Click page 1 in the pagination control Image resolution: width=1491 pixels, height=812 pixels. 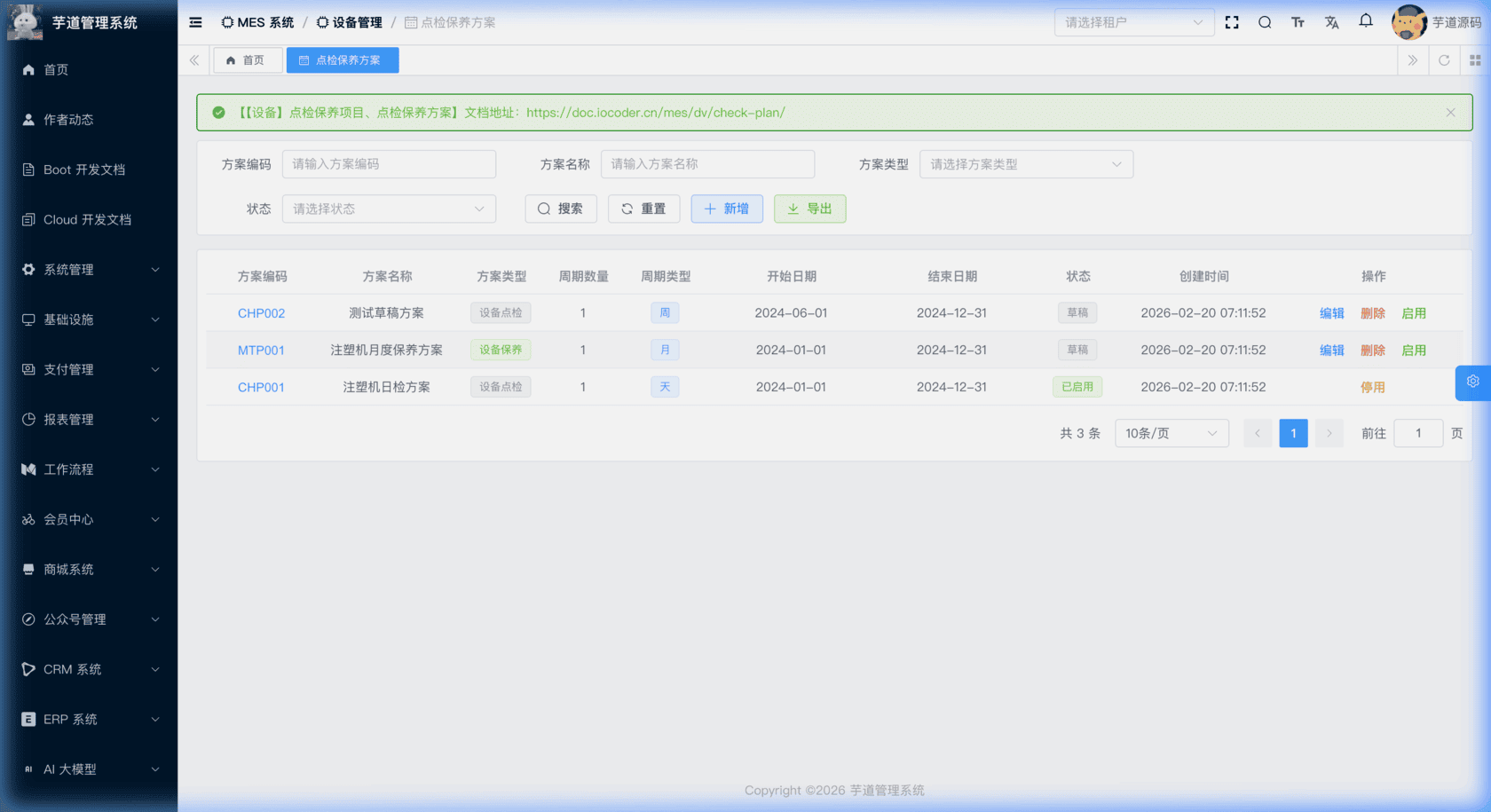pos(1293,433)
